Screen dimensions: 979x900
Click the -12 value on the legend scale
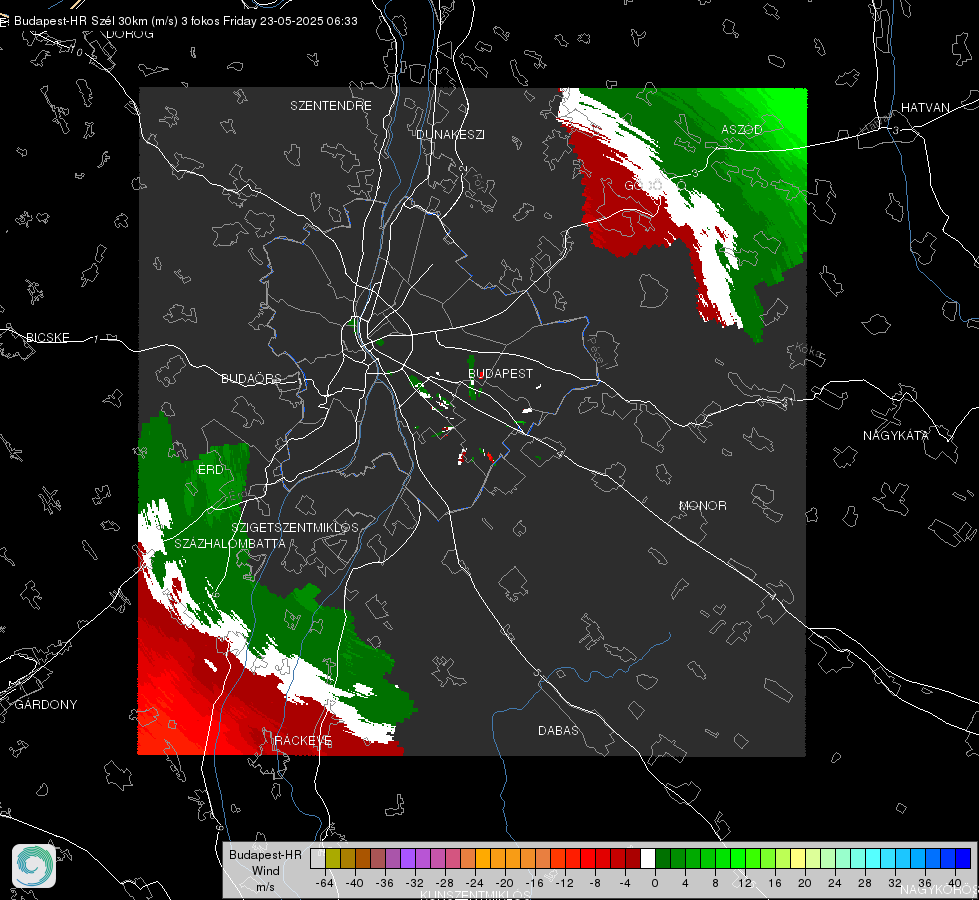tap(564, 883)
